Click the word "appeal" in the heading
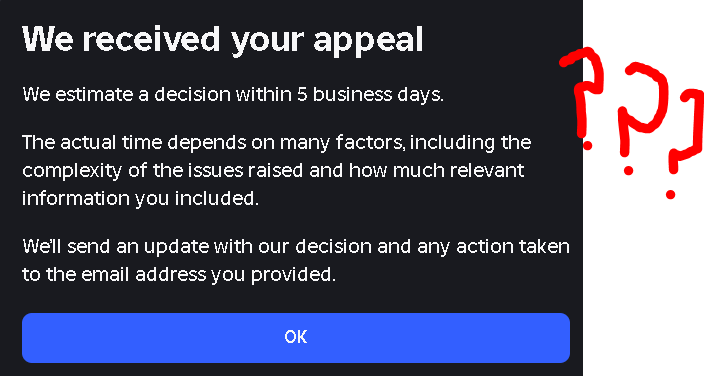Screen dimensions: 704x376 tap(368, 41)
